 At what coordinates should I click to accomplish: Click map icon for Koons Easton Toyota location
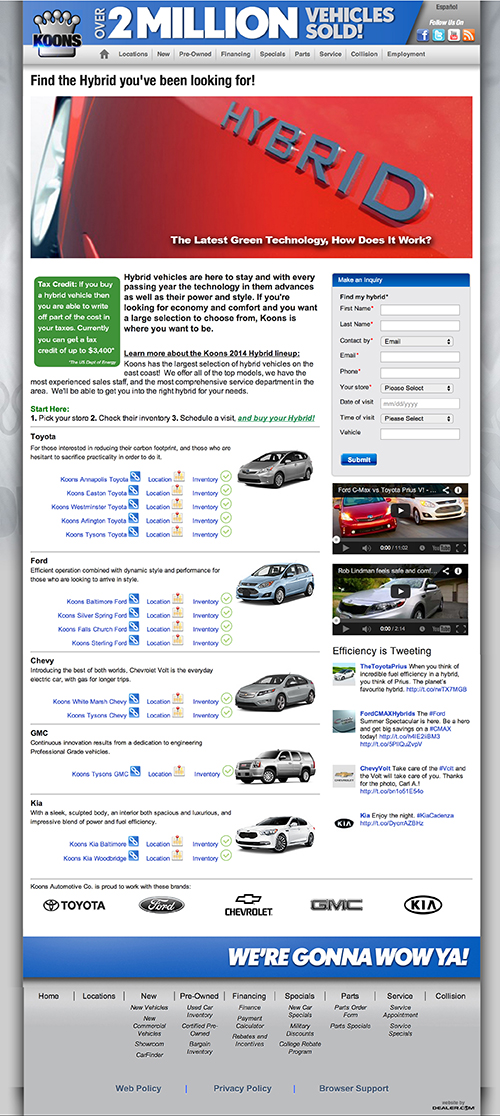tap(177, 490)
